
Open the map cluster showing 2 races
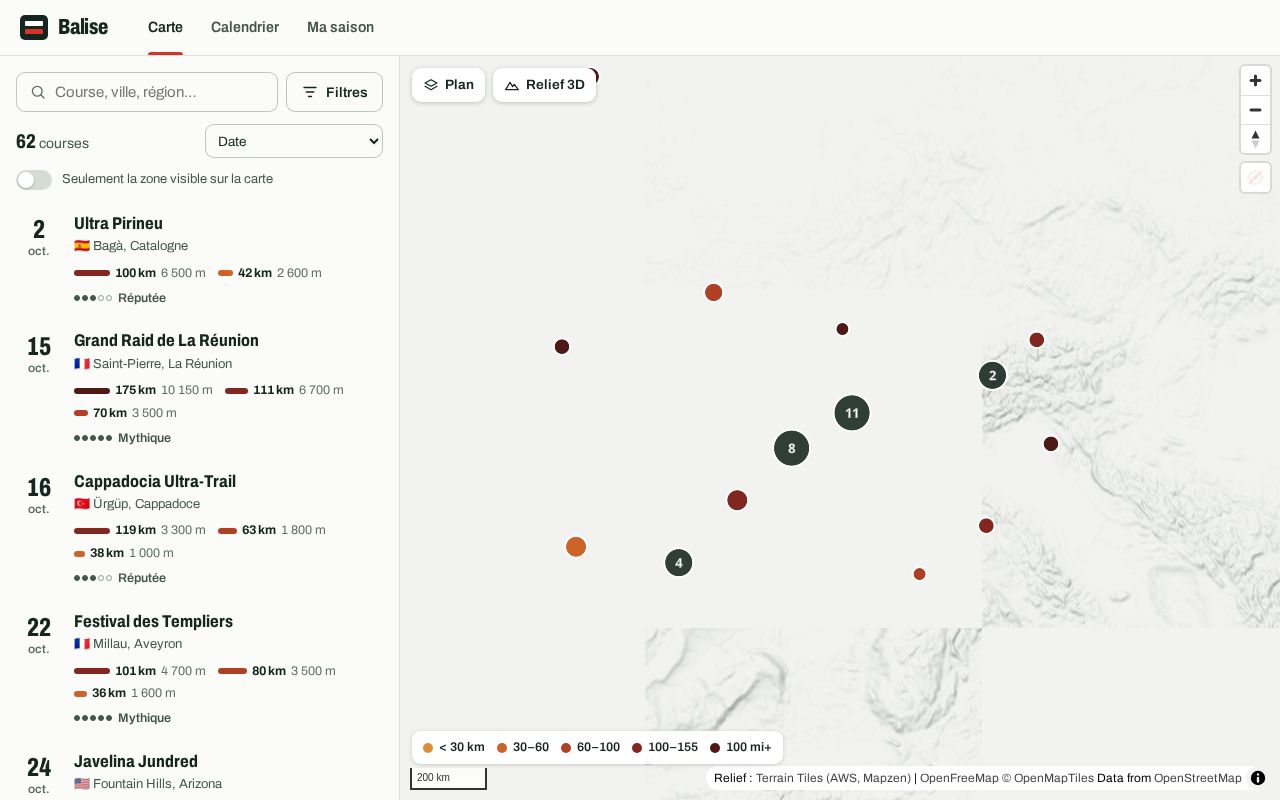click(992, 376)
